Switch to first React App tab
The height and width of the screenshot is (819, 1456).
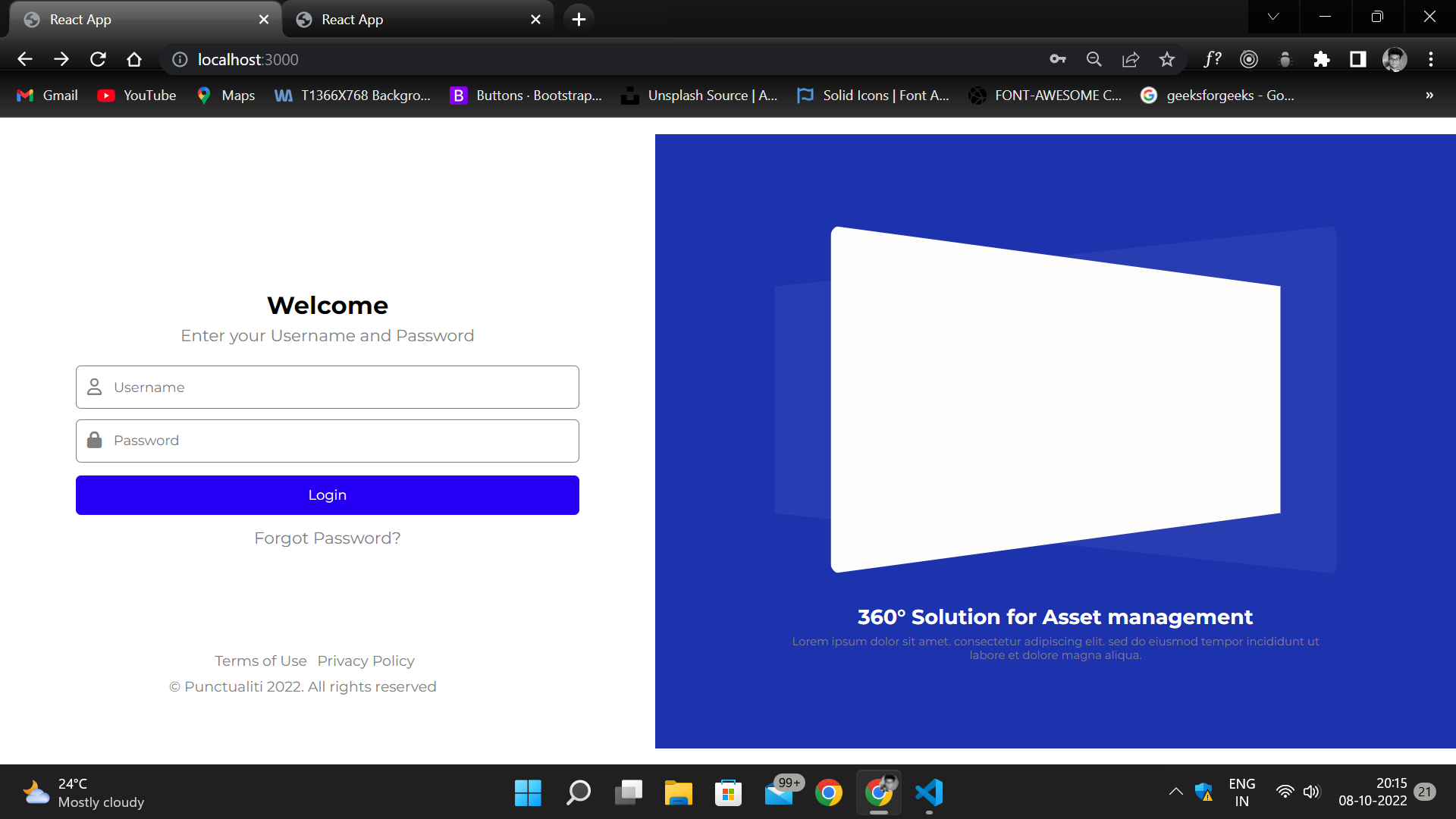point(144,20)
